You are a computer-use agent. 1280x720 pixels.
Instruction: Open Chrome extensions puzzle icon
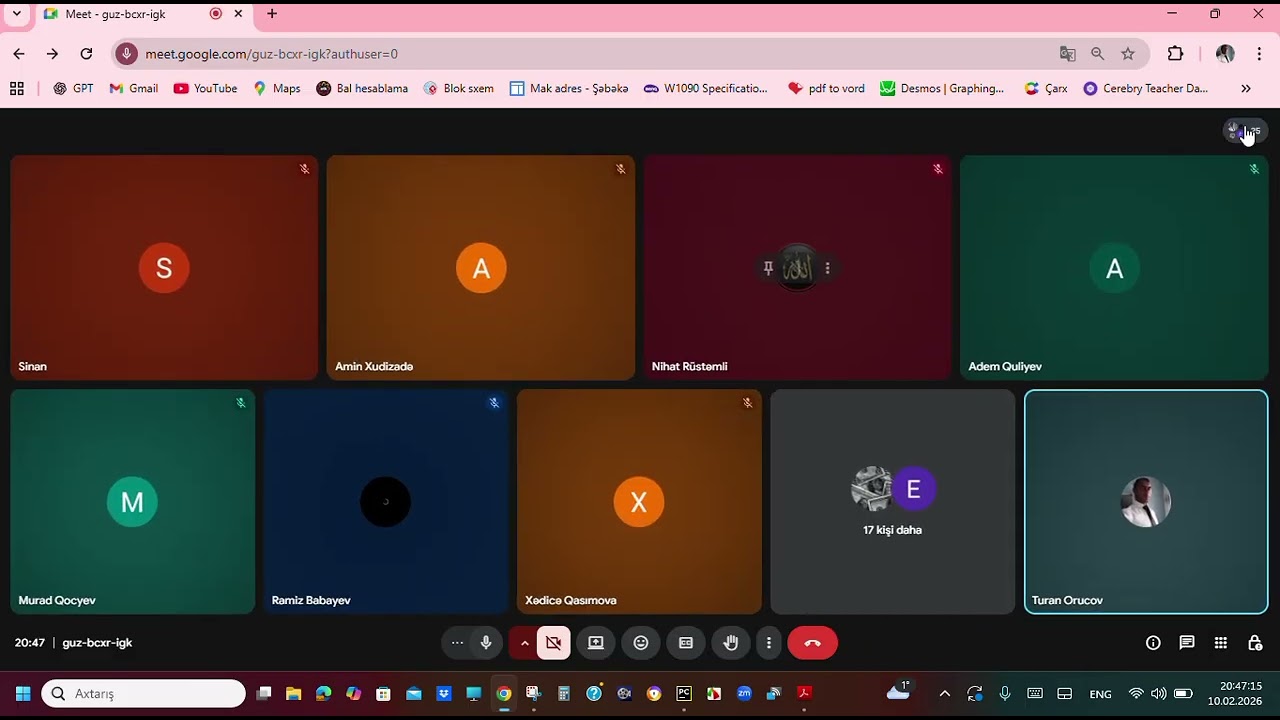coord(1176,54)
